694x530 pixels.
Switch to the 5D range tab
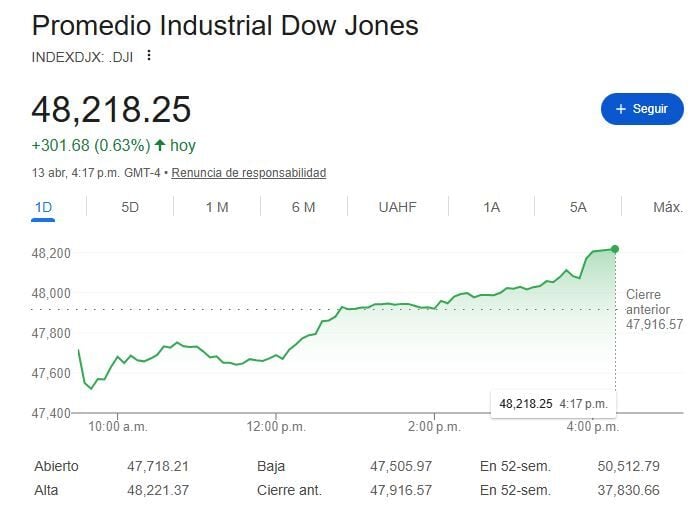130,207
